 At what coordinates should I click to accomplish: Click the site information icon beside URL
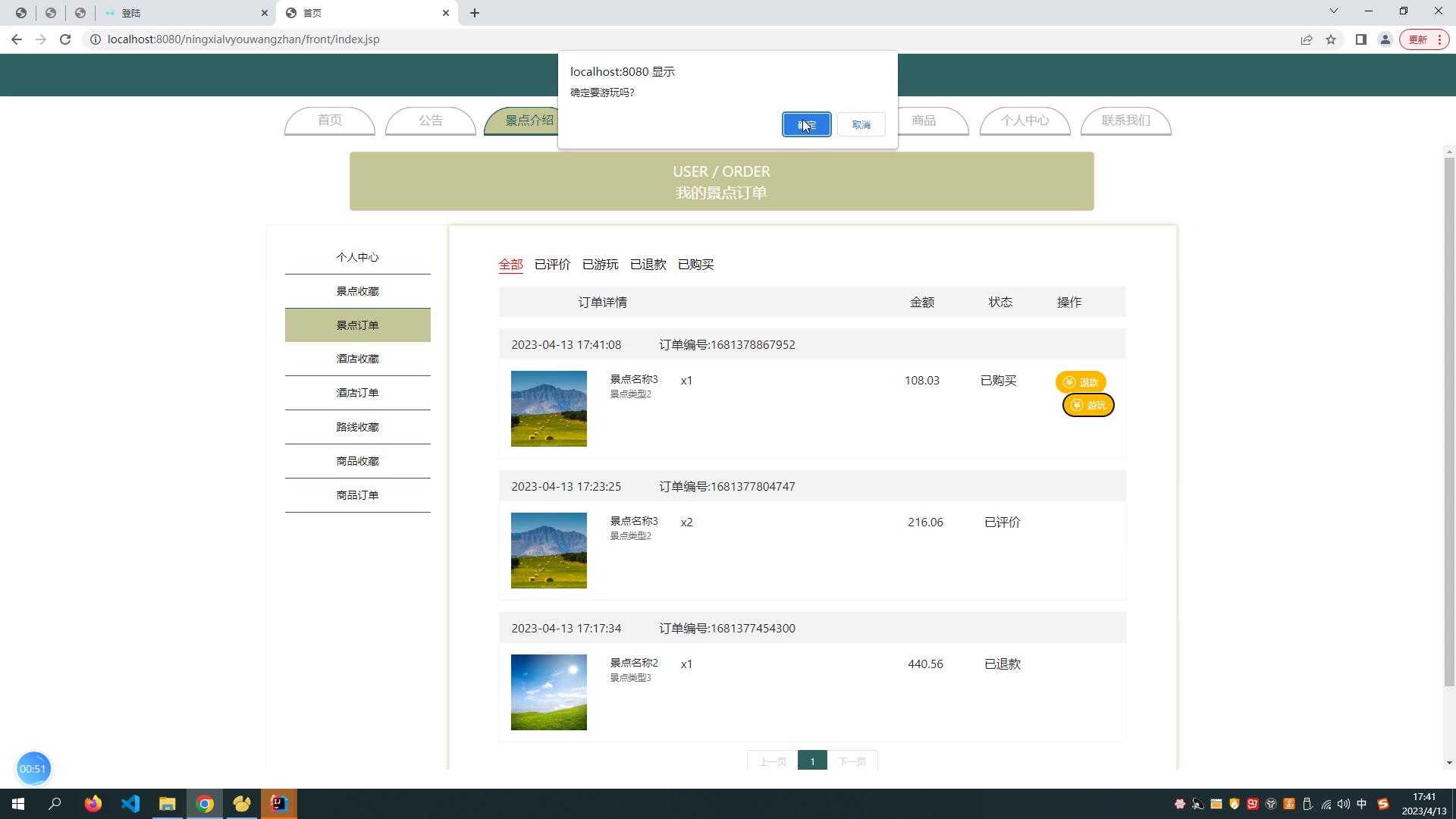[96, 39]
